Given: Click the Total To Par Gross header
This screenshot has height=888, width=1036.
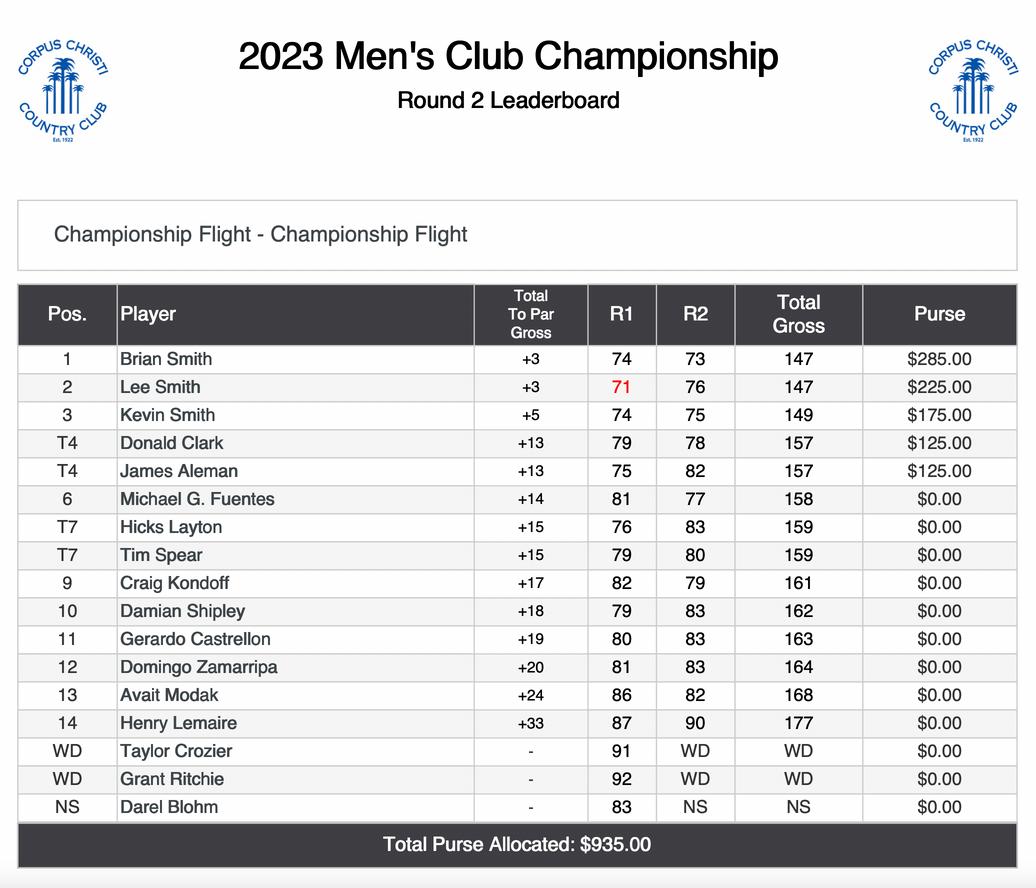Looking at the screenshot, I should [531, 314].
